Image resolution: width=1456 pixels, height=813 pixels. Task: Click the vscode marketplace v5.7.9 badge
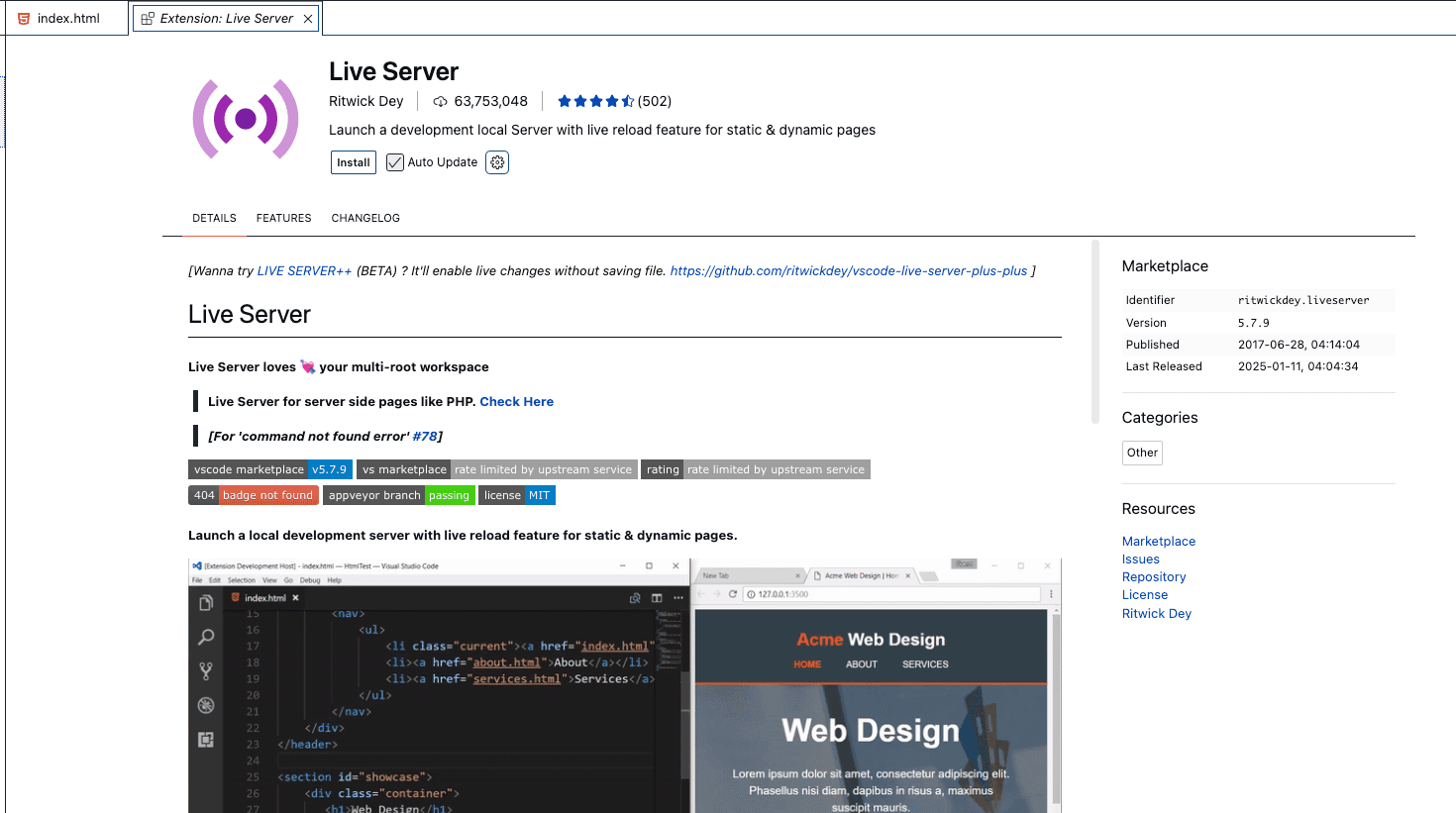coord(269,469)
